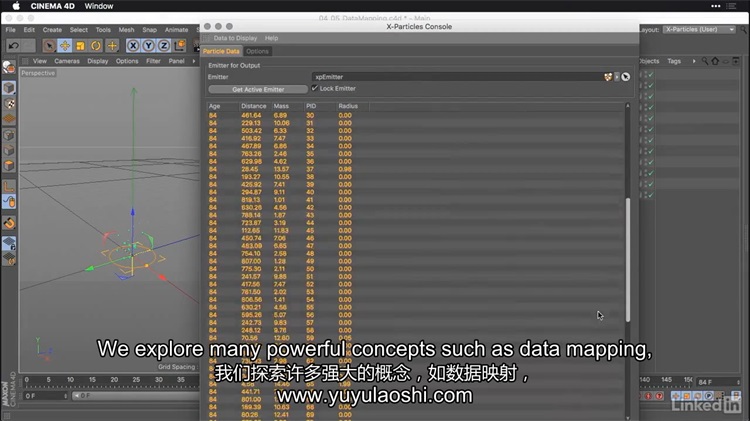The height and width of the screenshot is (421, 750).
Task: Select the Workplane mode icon
Action: point(9,119)
